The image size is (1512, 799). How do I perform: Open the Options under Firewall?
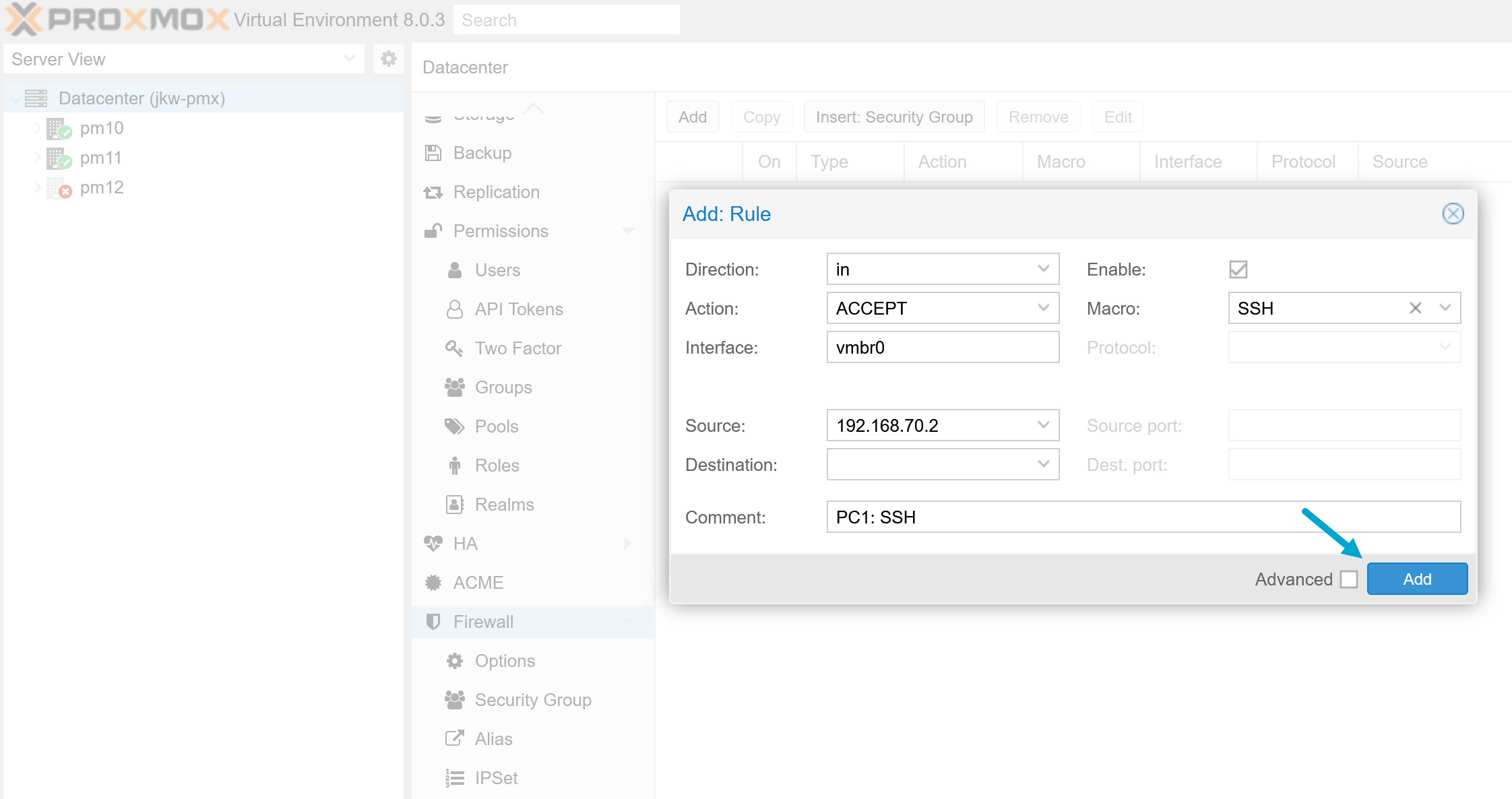coord(504,660)
